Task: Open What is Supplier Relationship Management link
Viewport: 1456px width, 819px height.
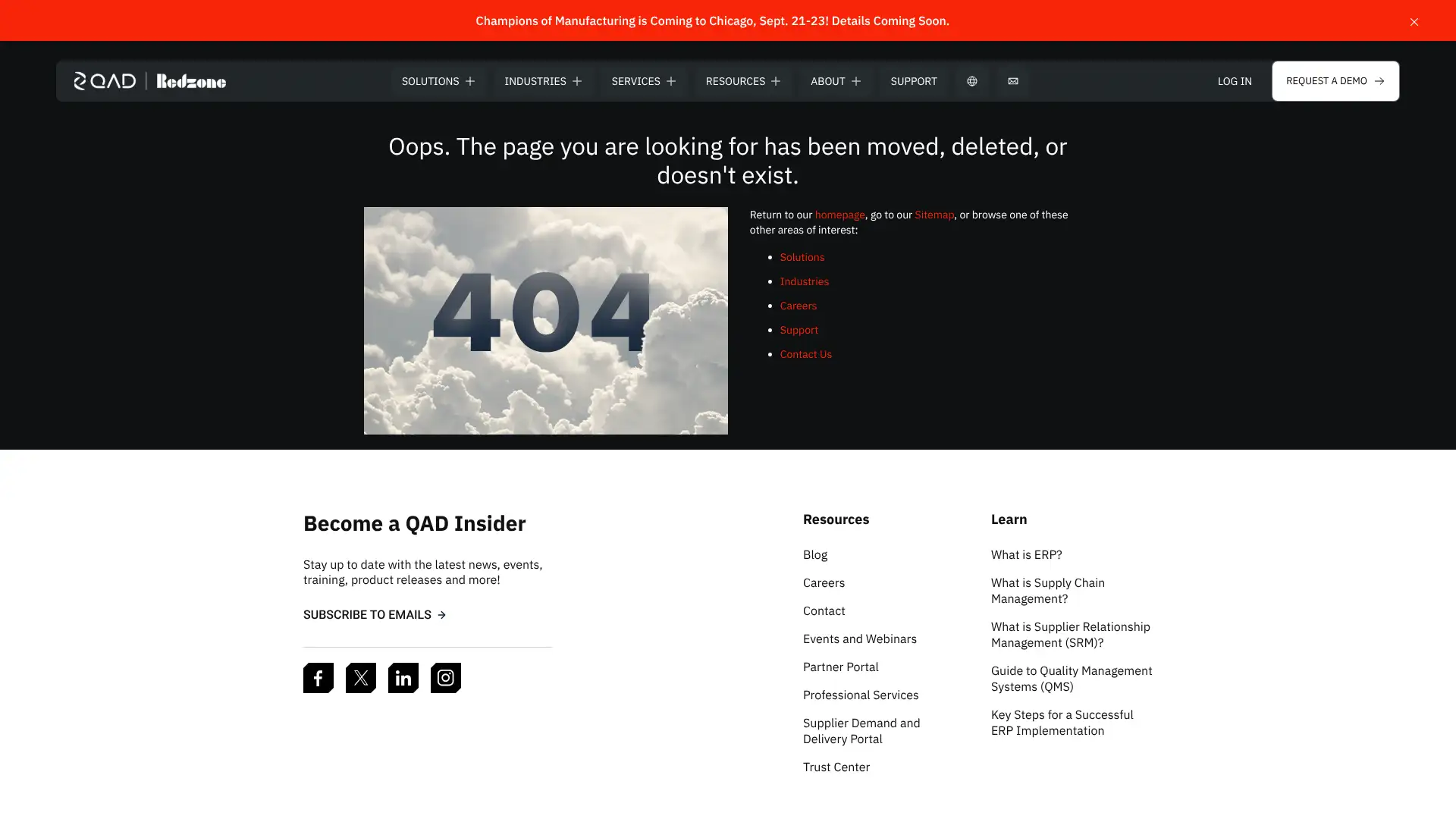Action: point(1070,635)
